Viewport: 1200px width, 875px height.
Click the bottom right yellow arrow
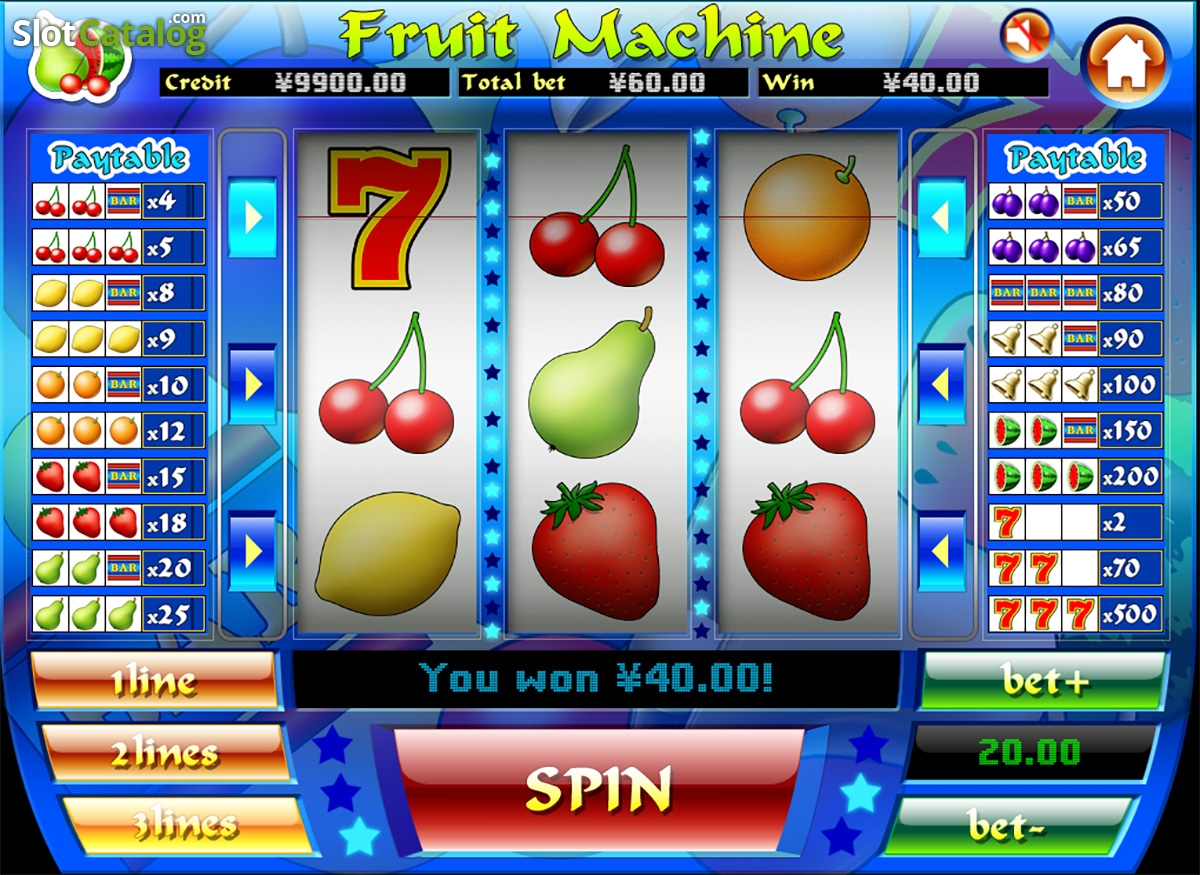point(942,550)
